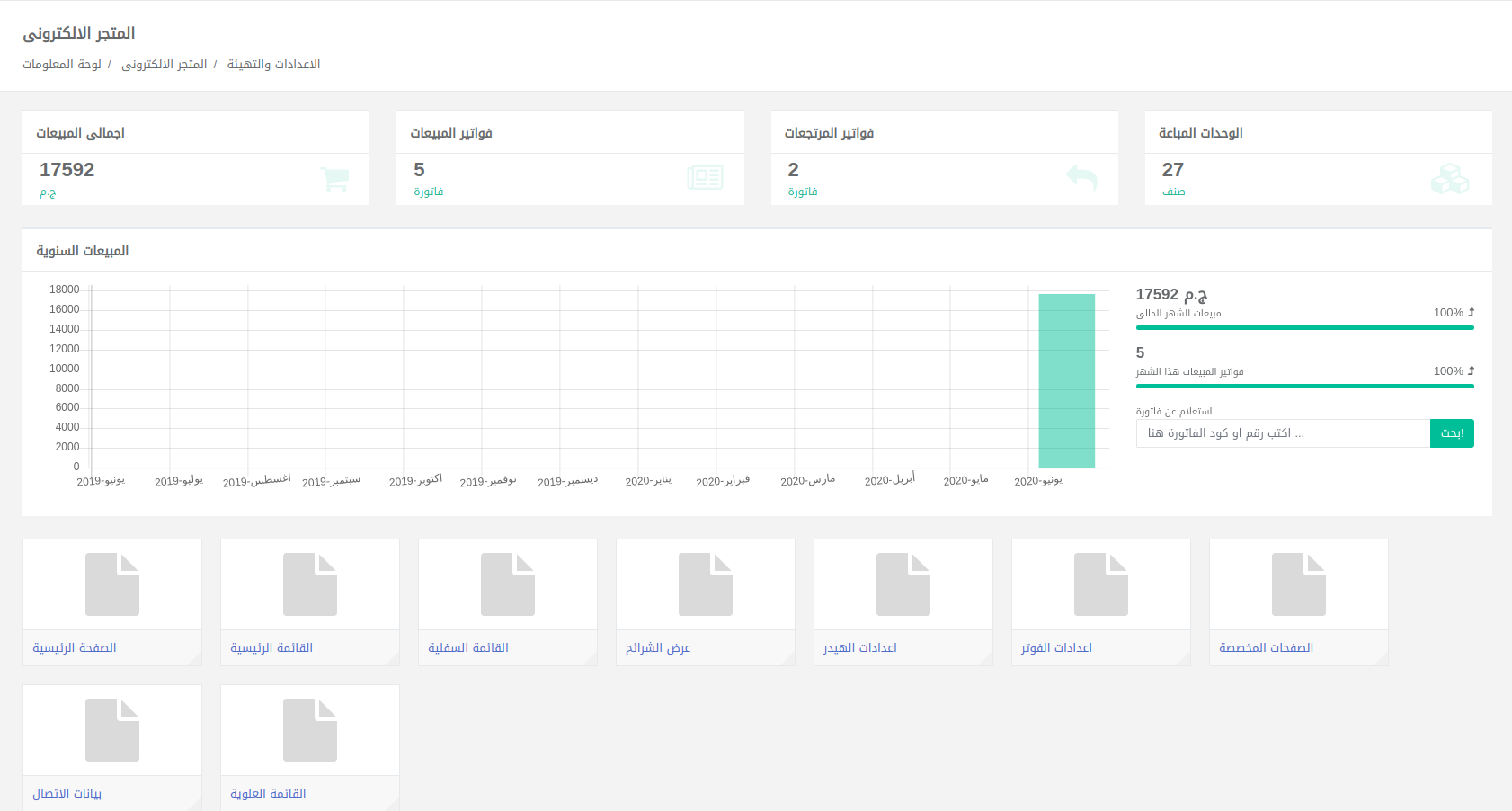
Task: Go to المتجر الالكترونى breadcrumb link
Action: [165, 65]
